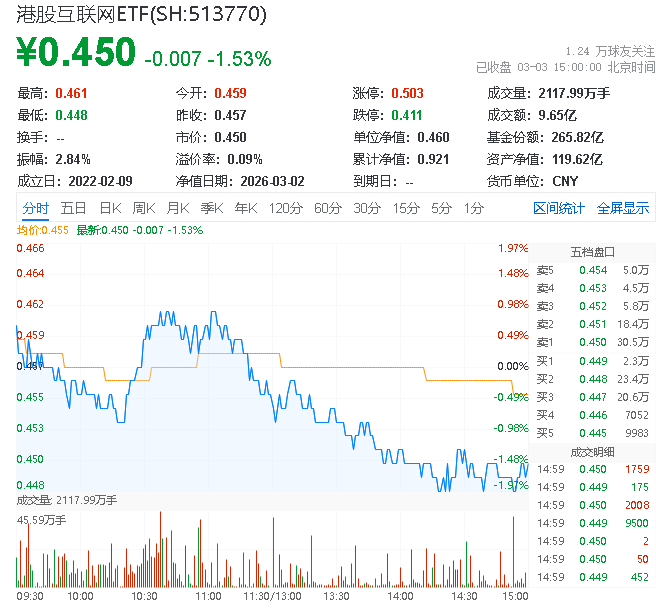
Task: Open the 日K candlestick tab
Action: pos(110,208)
